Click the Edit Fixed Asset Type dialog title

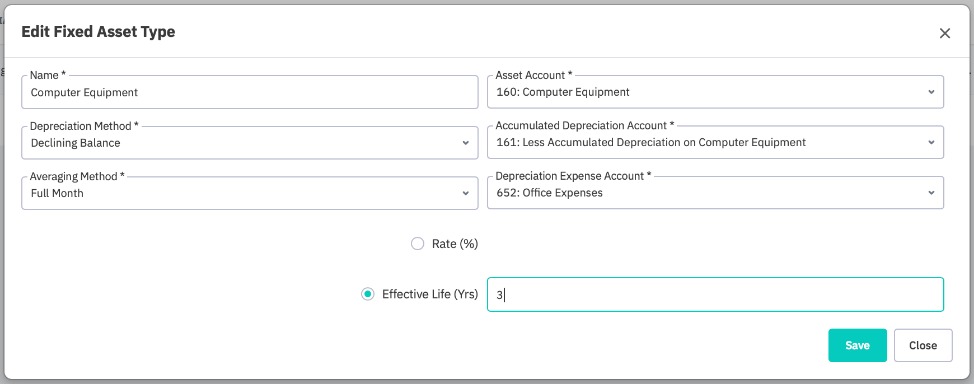(x=98, y=32)
